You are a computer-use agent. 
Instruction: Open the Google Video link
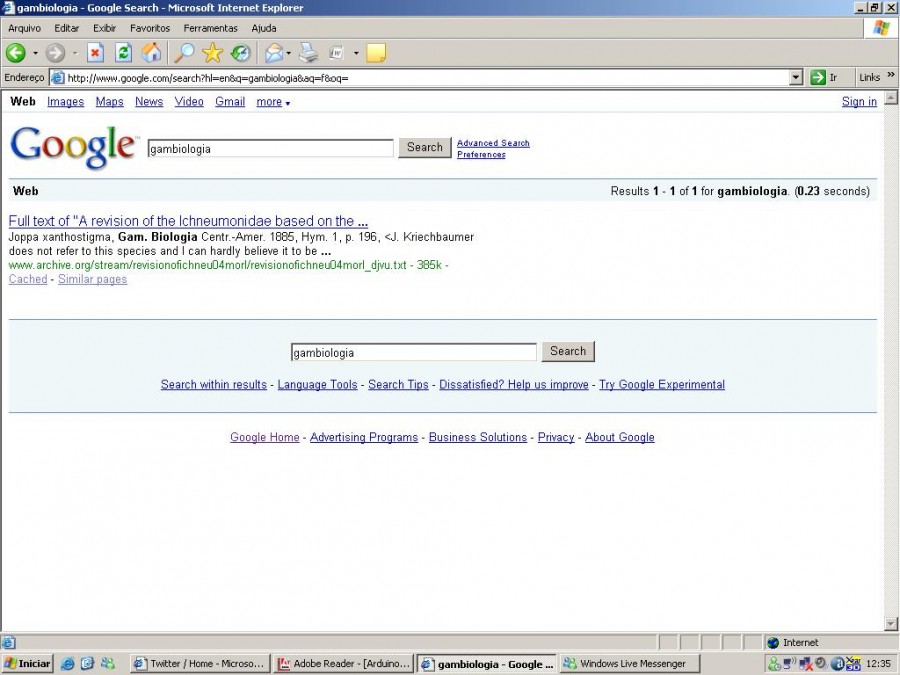[189, 102]
